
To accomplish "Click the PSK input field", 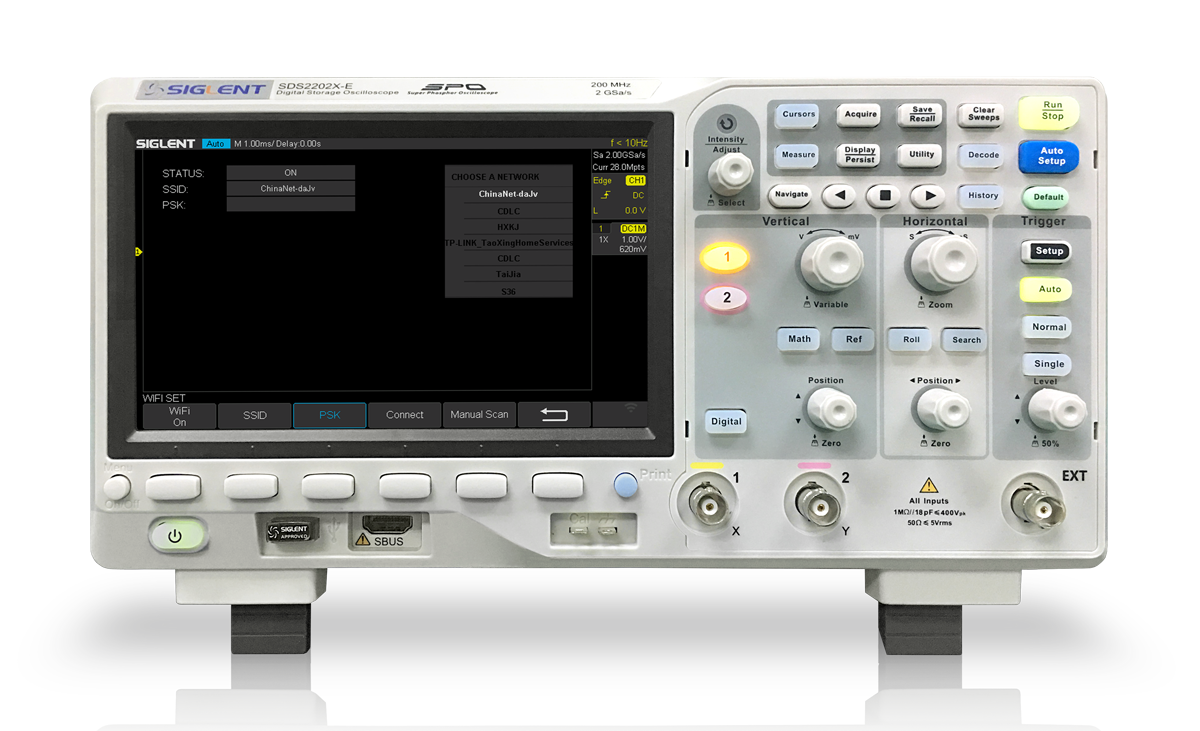I will coord(290,205).
